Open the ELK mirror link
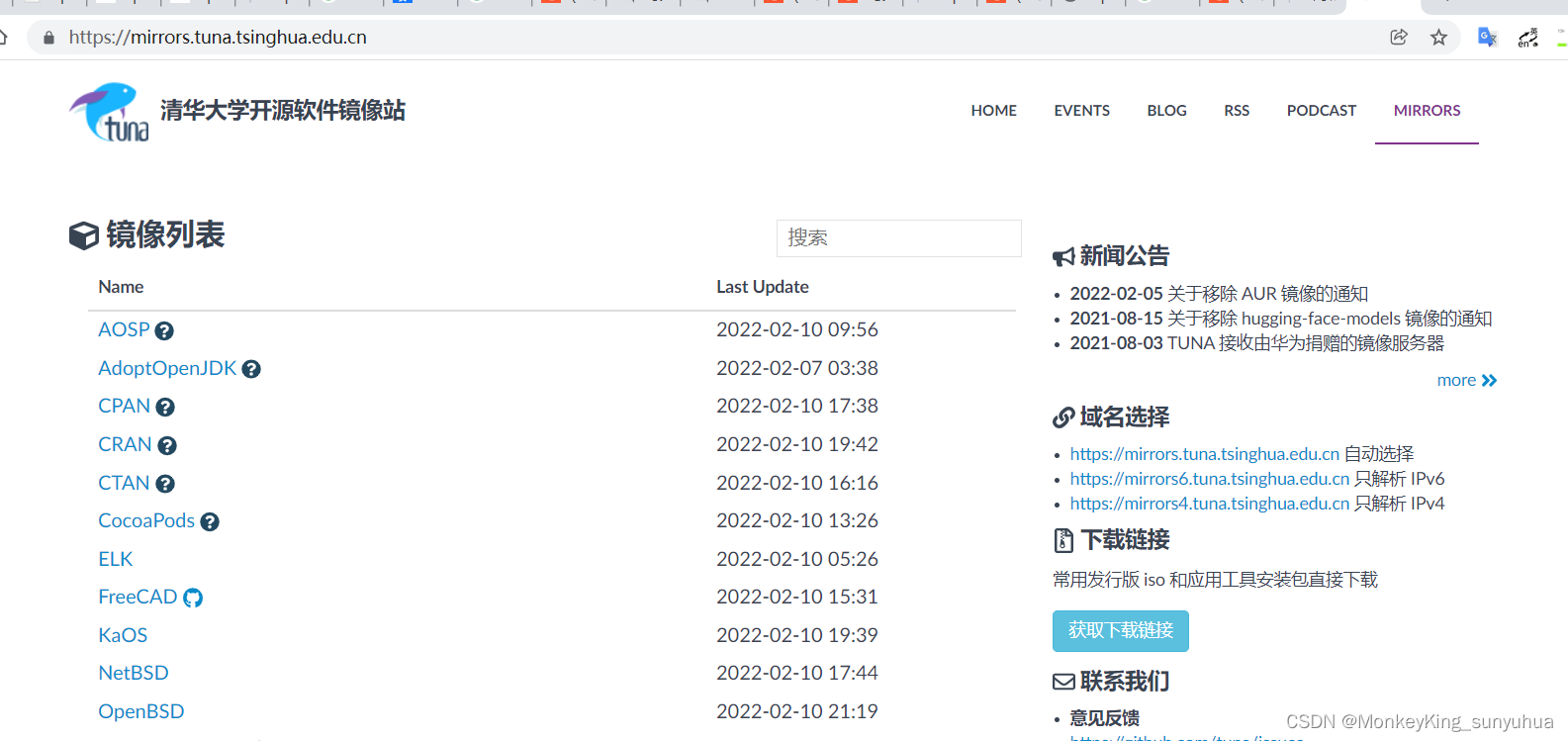 point(115,559)
